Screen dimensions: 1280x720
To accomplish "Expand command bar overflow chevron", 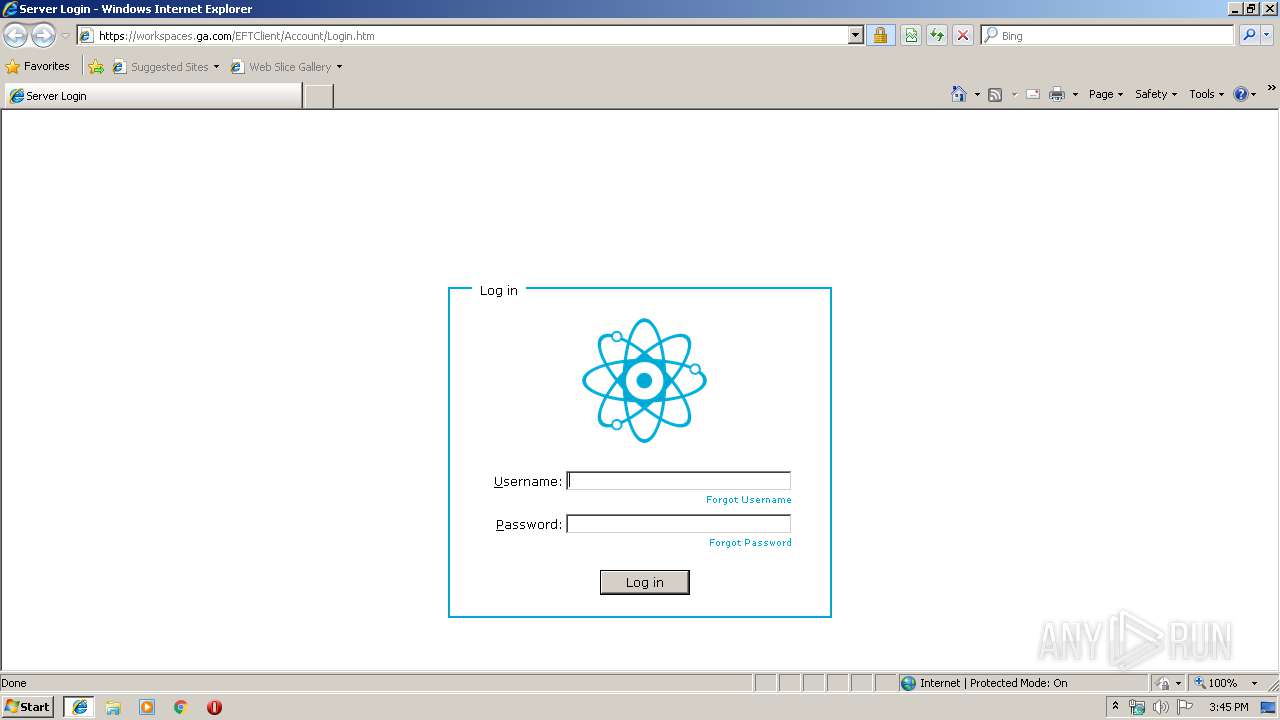I will 1271,88.
